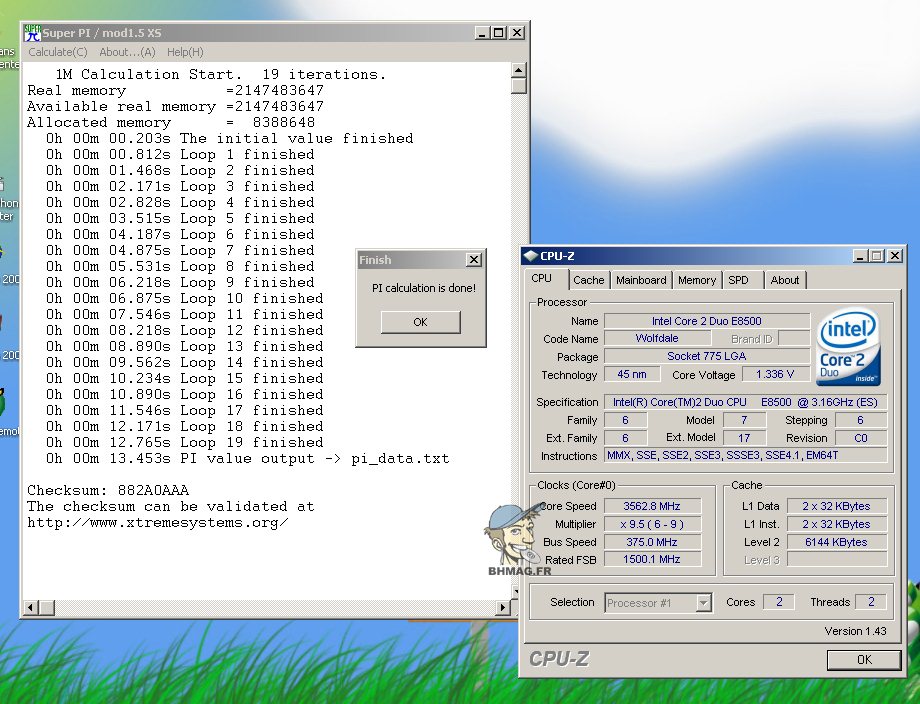Image resolution: width=920 pixels, height=704 pixels.
Task: Click the OK button in CPU-Z
Action: [x=864, y=659]
